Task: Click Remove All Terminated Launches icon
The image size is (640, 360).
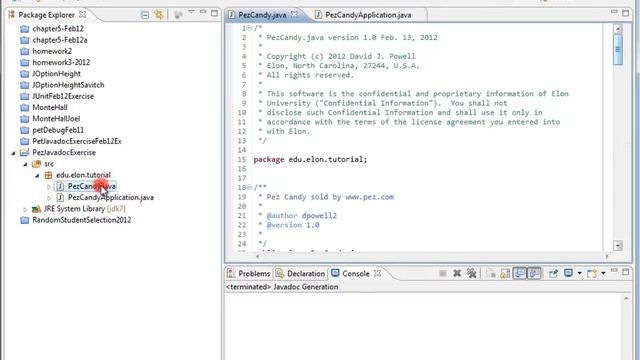Action: (x=471, y=273)
